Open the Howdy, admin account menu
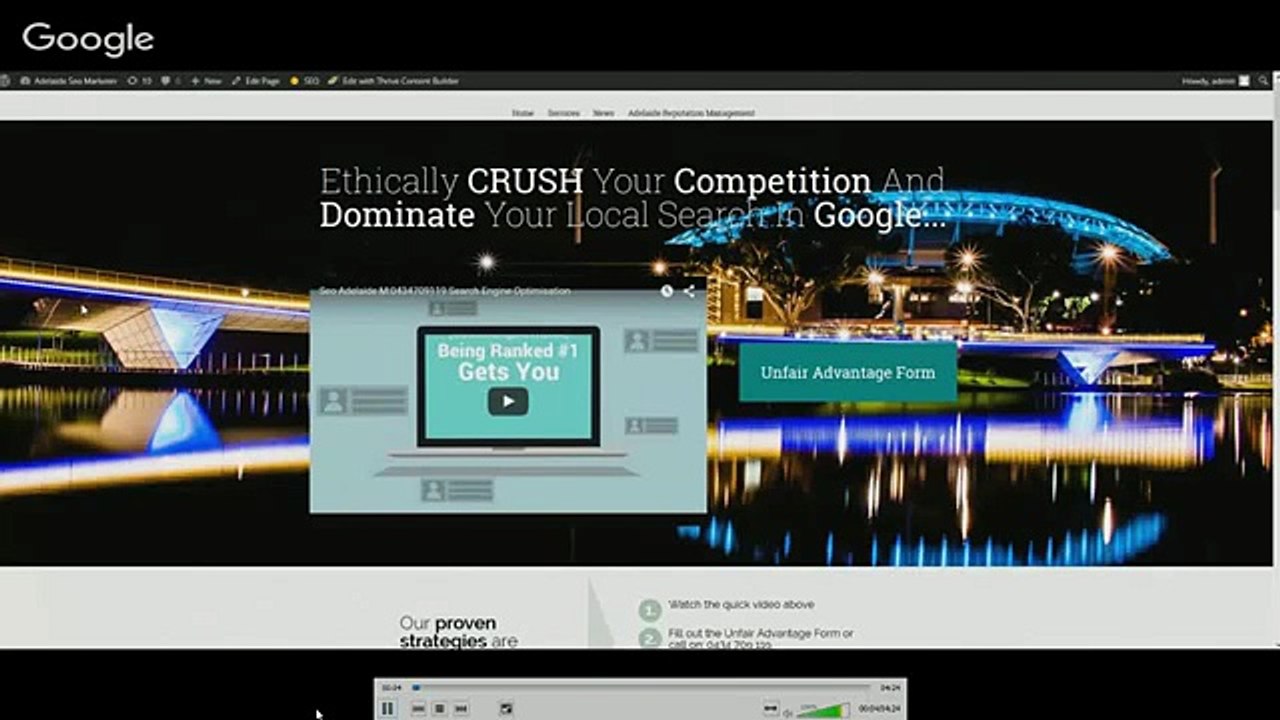 click(1216, 81)
